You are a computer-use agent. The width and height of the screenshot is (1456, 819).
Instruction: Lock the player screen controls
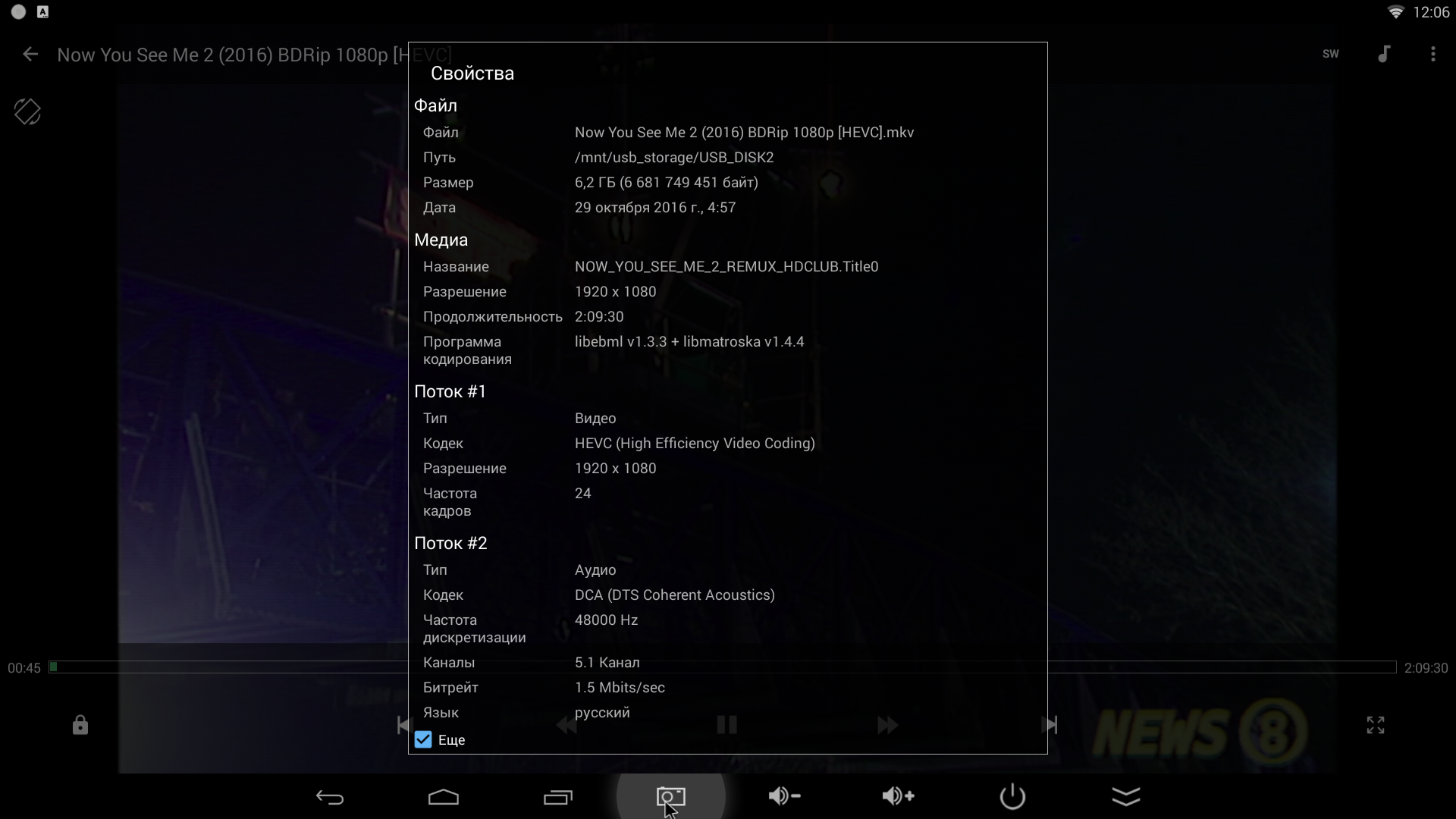80,726
